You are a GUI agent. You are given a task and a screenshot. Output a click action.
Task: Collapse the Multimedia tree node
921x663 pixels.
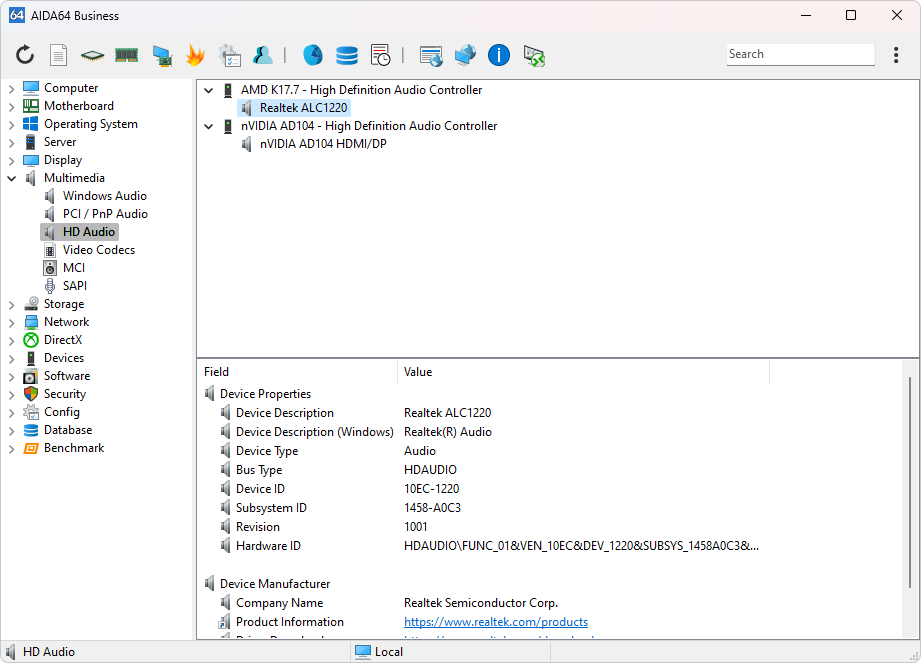pos(12,178)
